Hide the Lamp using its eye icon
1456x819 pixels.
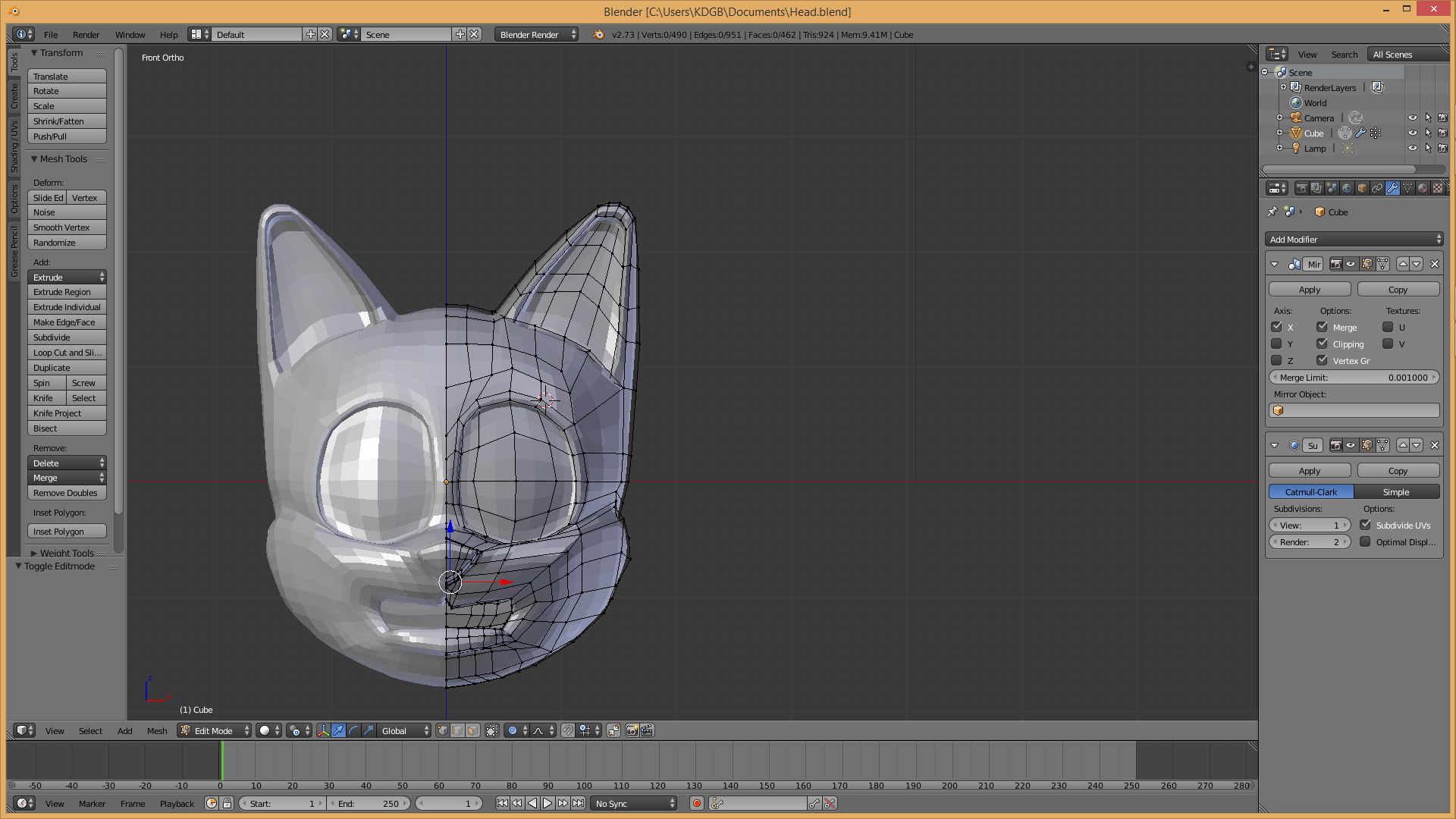[x=1412, y=149]
